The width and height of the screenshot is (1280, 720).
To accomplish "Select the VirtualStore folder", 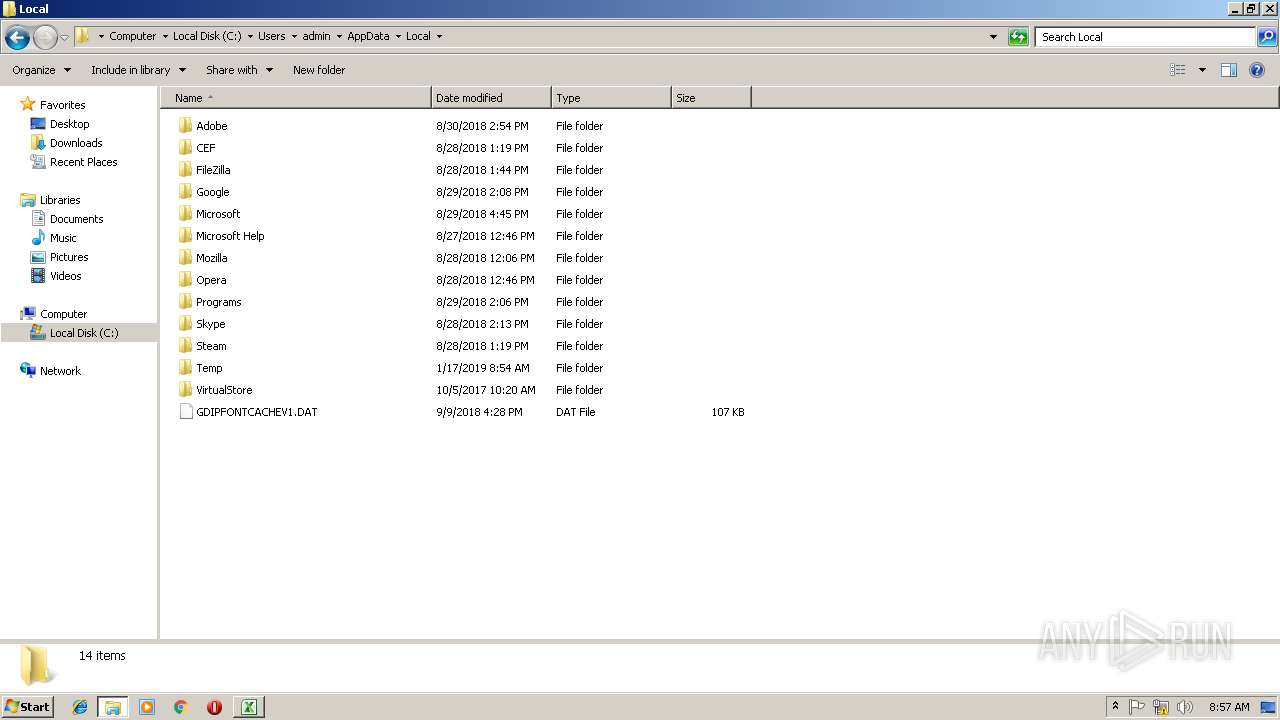I will 224,390.
